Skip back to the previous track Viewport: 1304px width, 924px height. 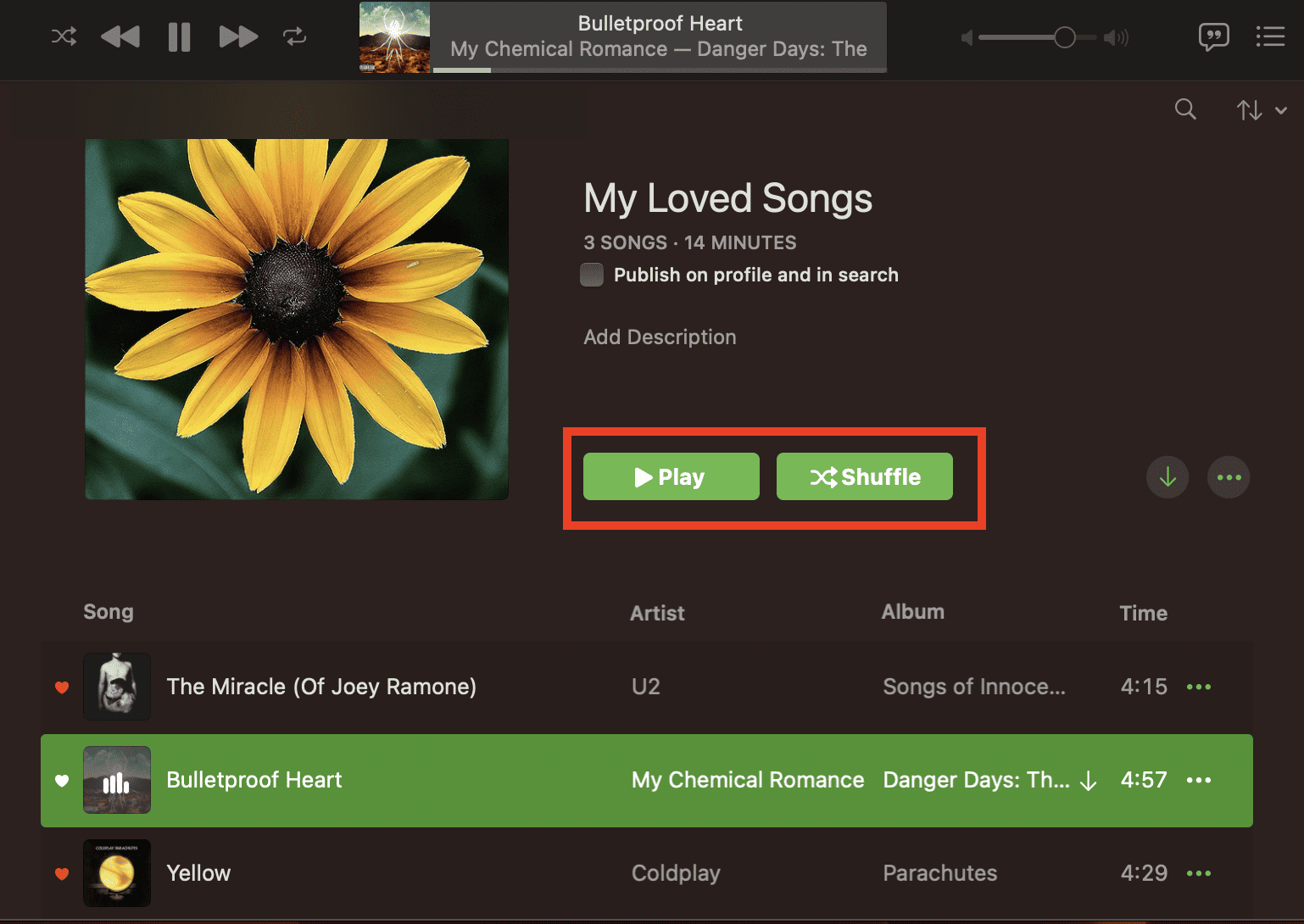point(120,36)
